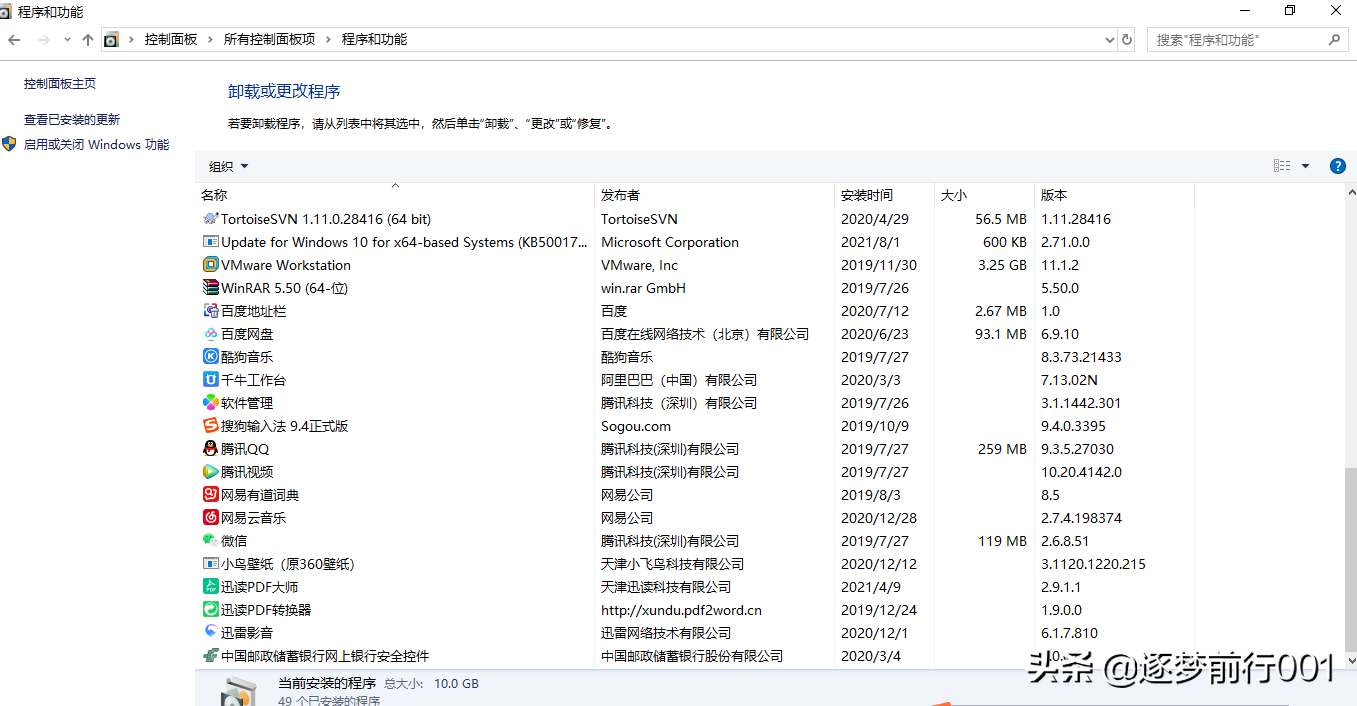Select publisher text Sogou.com
The height and width of the screenshot is (706, 1357).
click(x=636, y=426)
